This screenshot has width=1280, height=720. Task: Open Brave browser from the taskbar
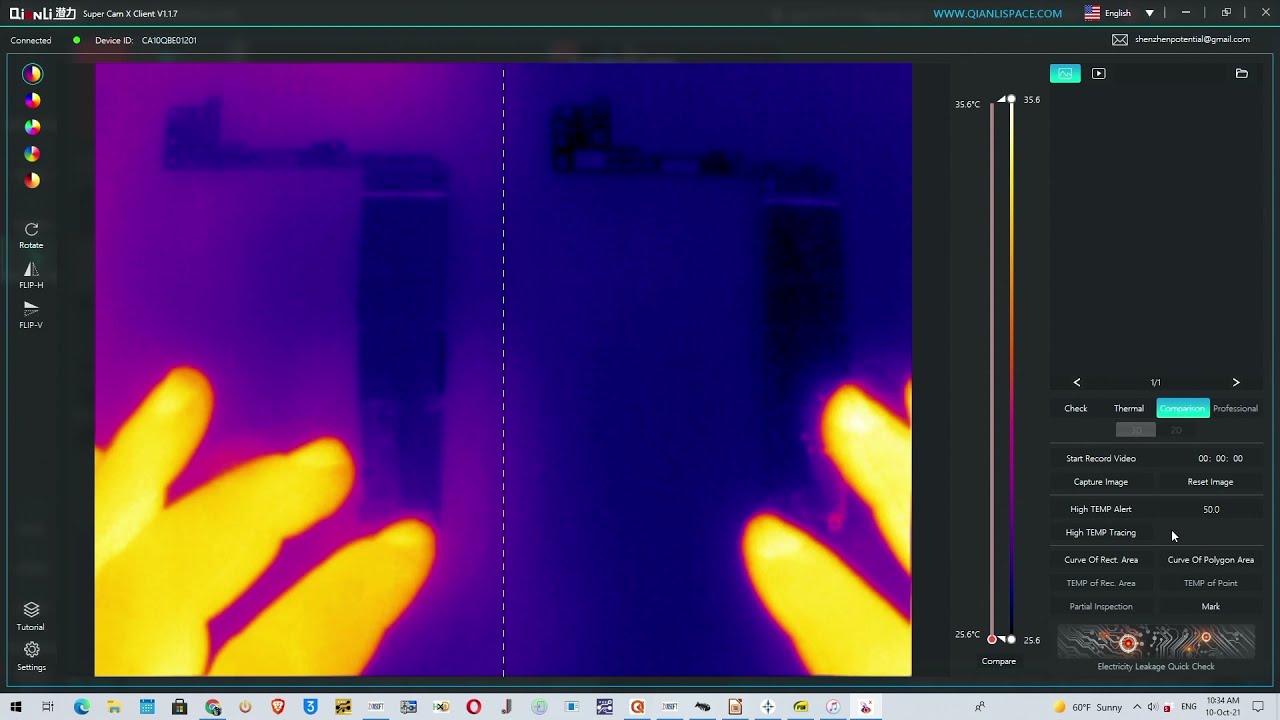[x=278, y=707]
